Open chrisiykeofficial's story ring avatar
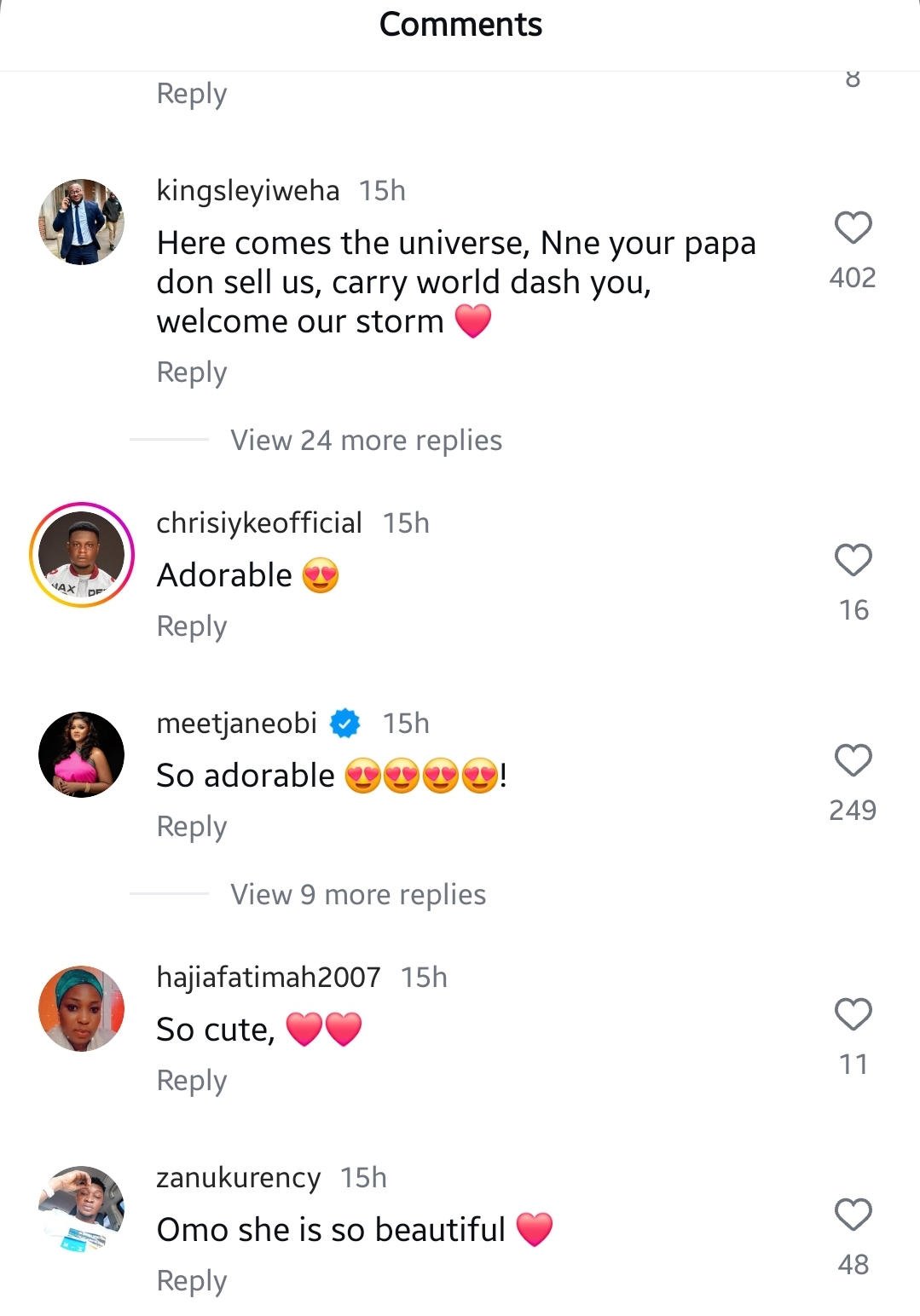Screen dimensions: 920x1316 (82, 555)
